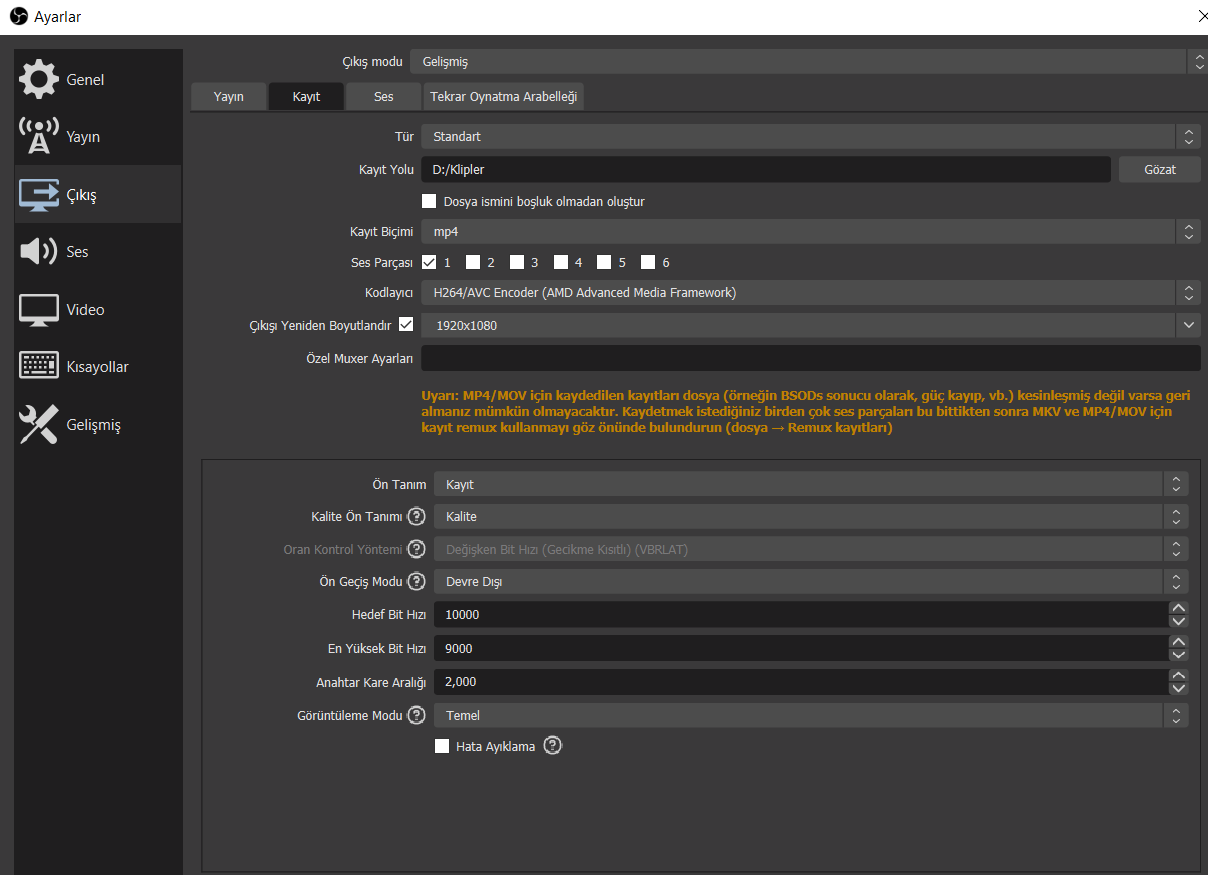
Task: Uncheck audio track 1 checkbox
Action: (429, 262)
